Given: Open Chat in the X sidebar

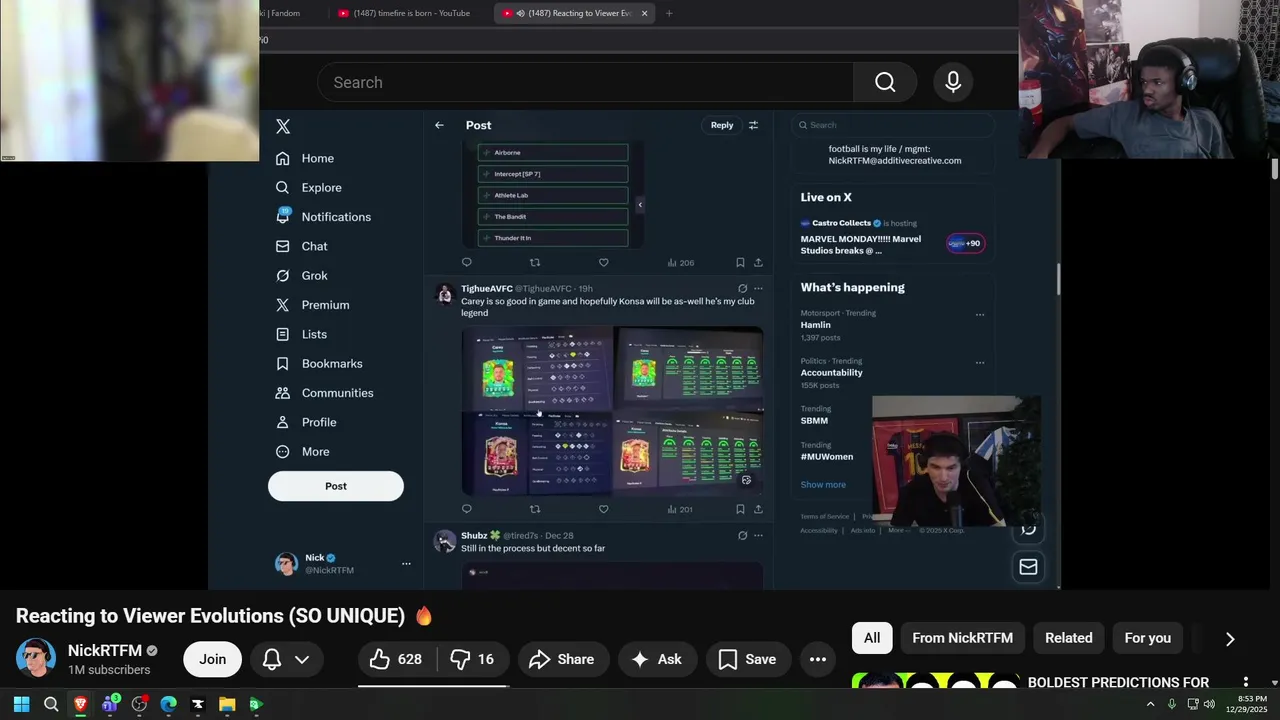Looking at the screenshot, I should [301, 246].
